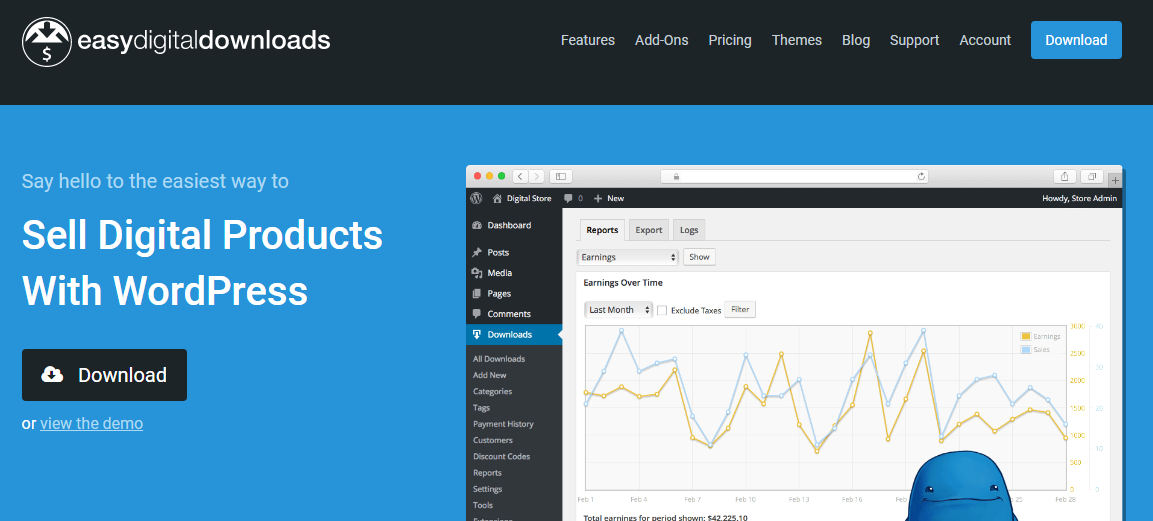The image size is (1153, 521).
Task: Click Add New under Downloads
Action: [490, 376]
